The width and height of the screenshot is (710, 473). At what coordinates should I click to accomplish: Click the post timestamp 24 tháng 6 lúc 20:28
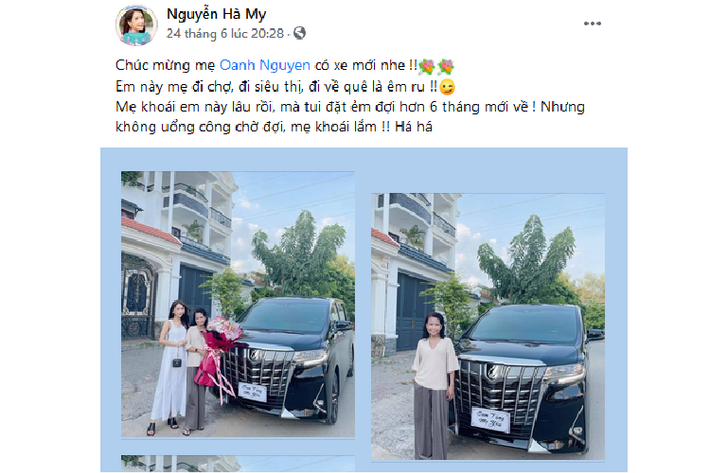pos(225,33)
